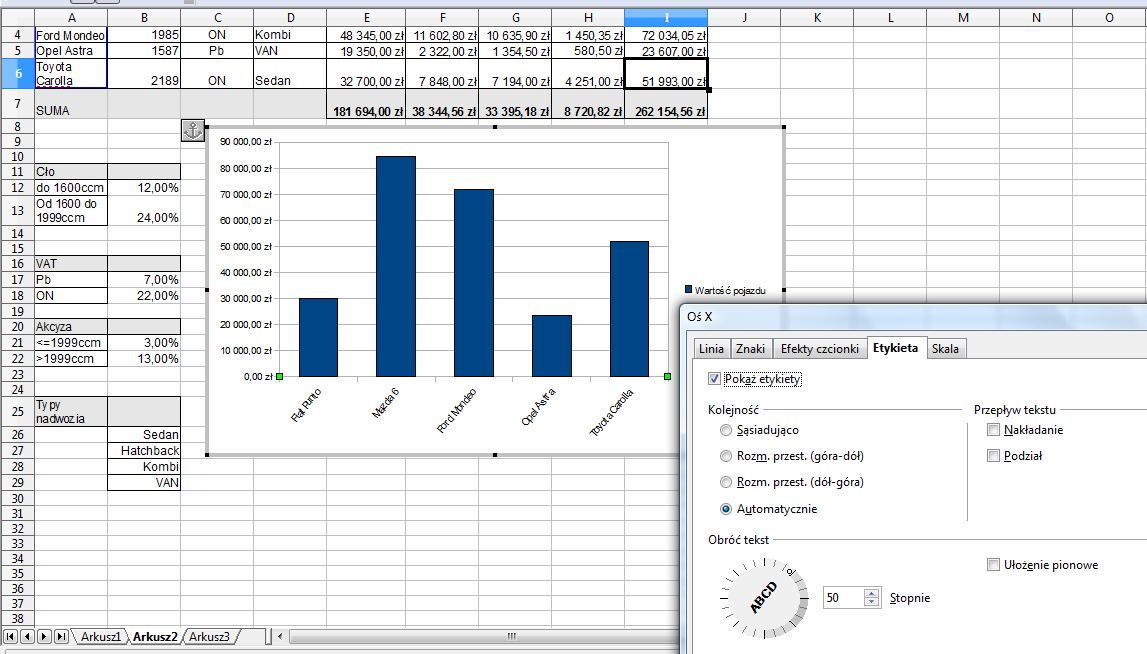The height and width of the screenshot is (654, 1147).
Task: Click the >1999ccm cell
Action: [x=71, y=359]
